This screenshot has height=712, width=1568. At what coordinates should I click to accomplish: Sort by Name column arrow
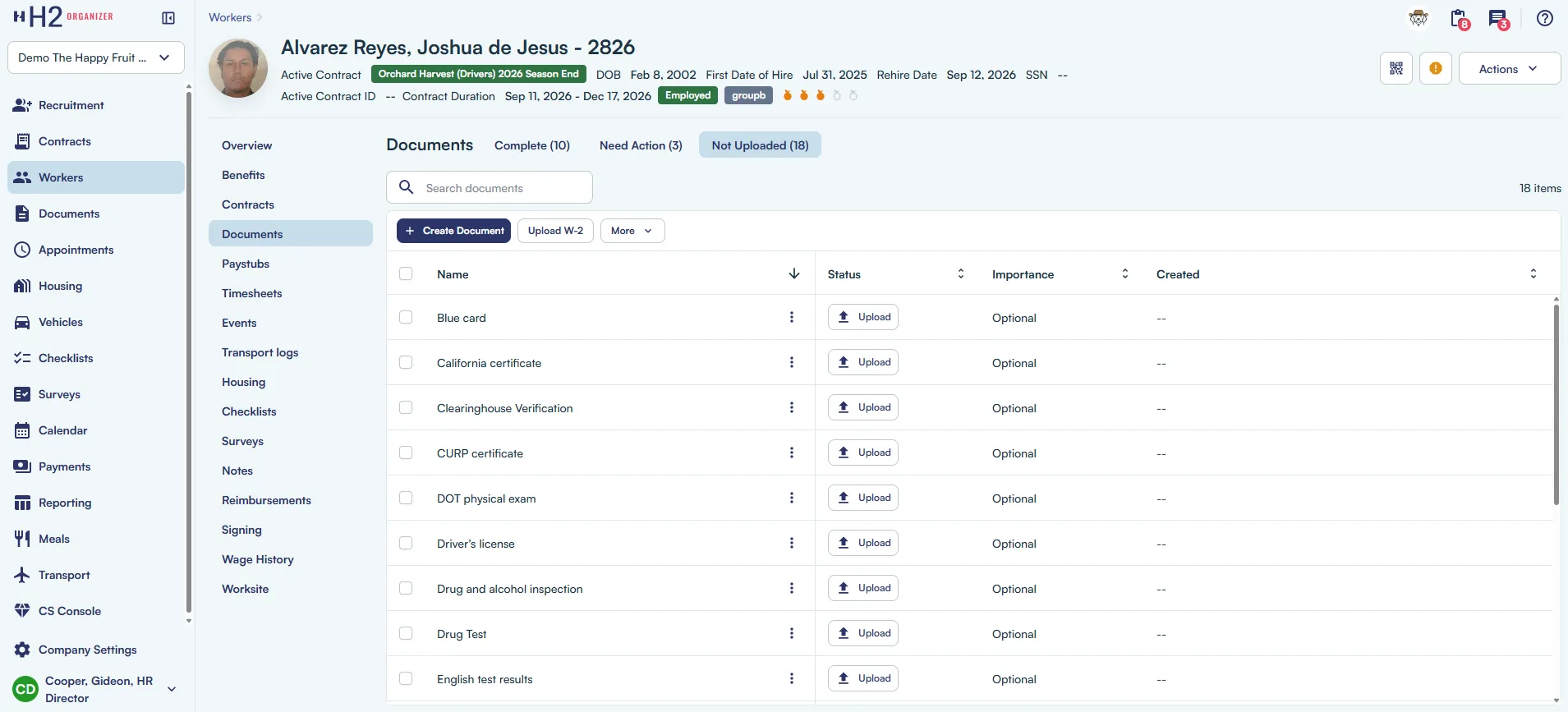coord(794,273)
